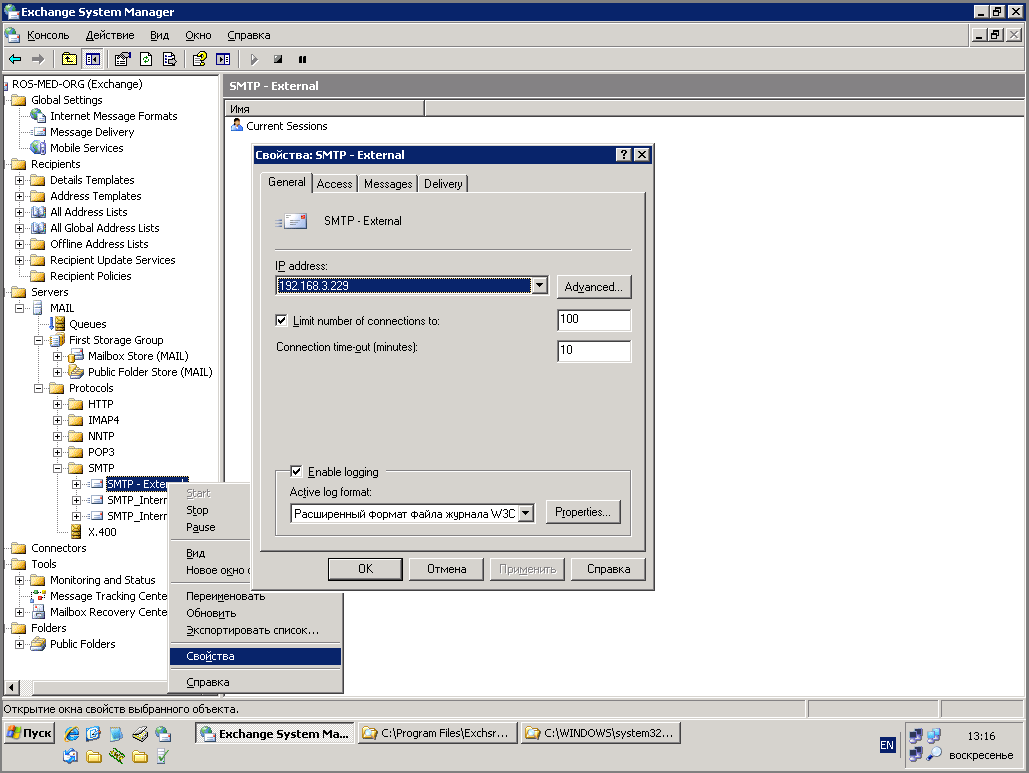This screenshot has width=1029, height=773.
Task: Open the IP address dropdown
Action: tap(539, 285)
